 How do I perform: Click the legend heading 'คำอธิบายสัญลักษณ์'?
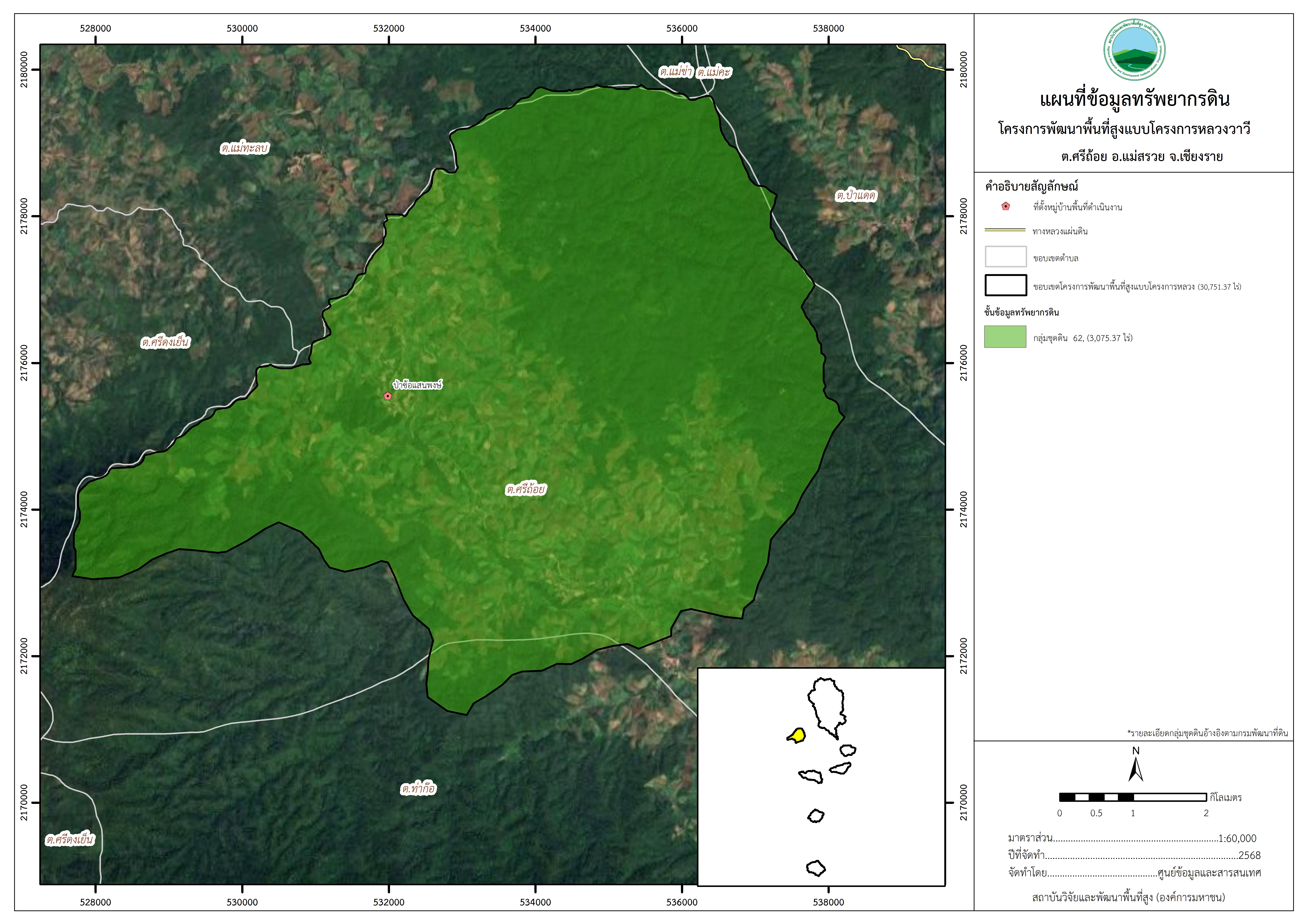[1032, 186]
